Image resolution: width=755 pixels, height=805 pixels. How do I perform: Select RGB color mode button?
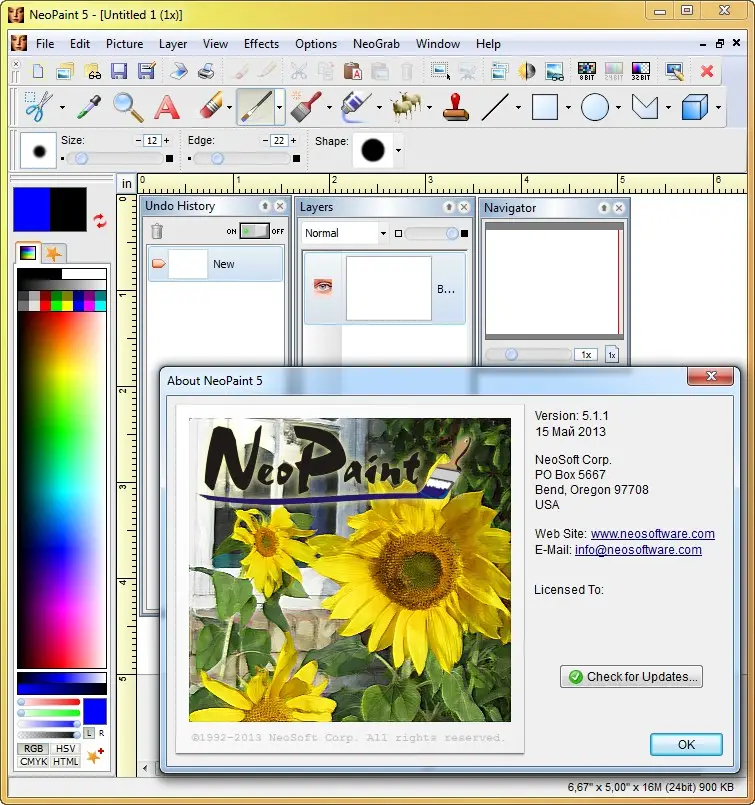[33, 749]
